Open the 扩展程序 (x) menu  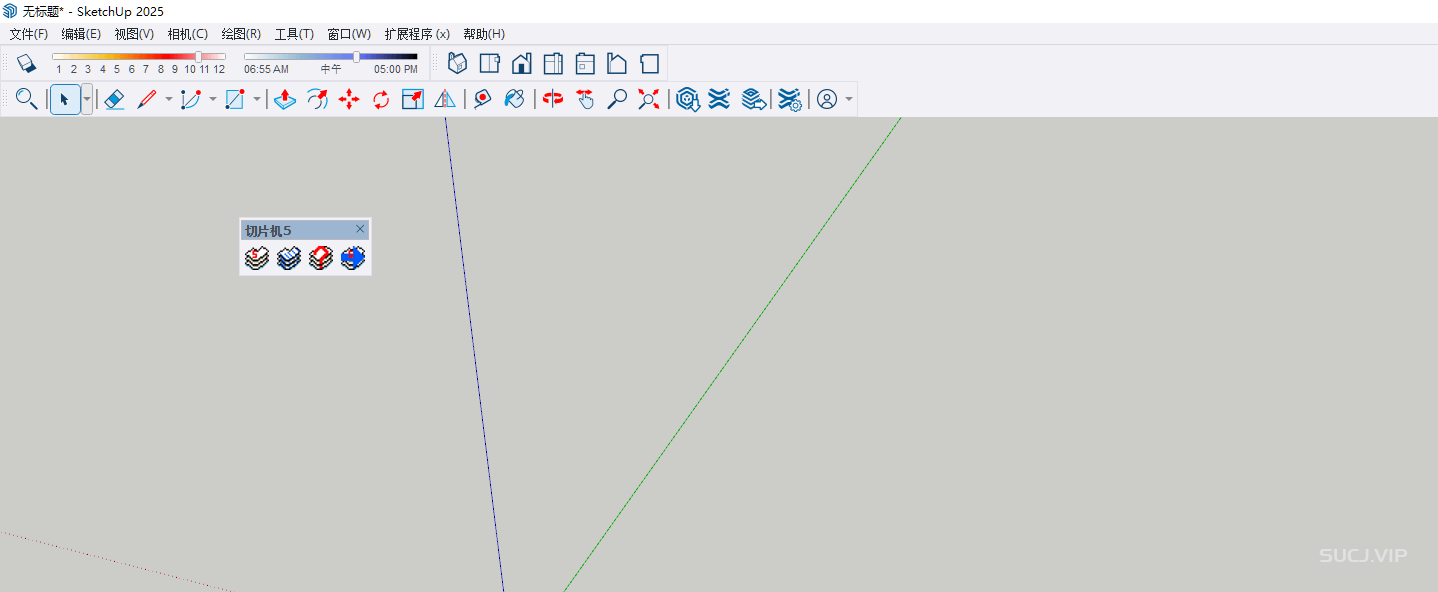(x=417, y=34)
